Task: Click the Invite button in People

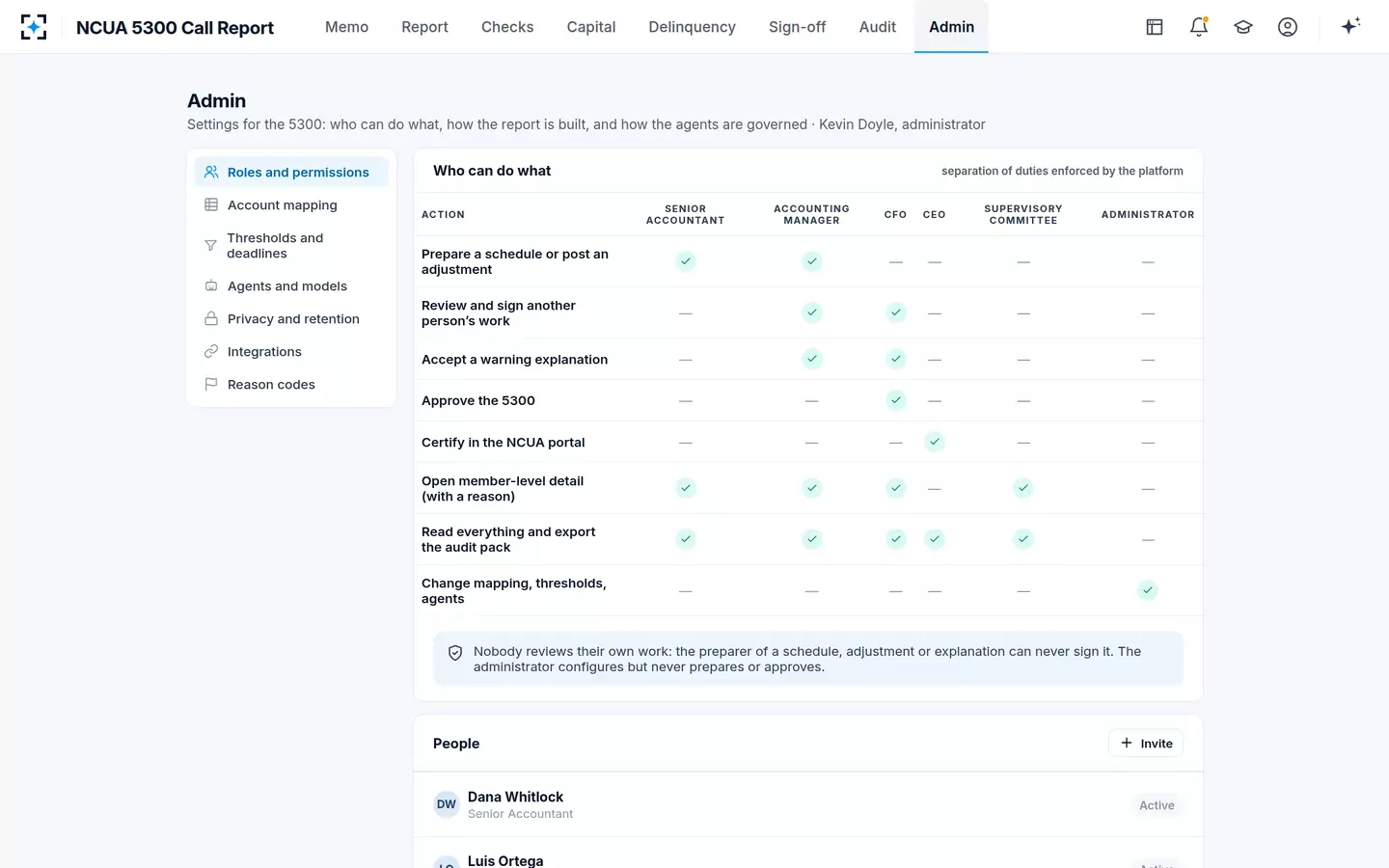Action: coord(1146,744)
